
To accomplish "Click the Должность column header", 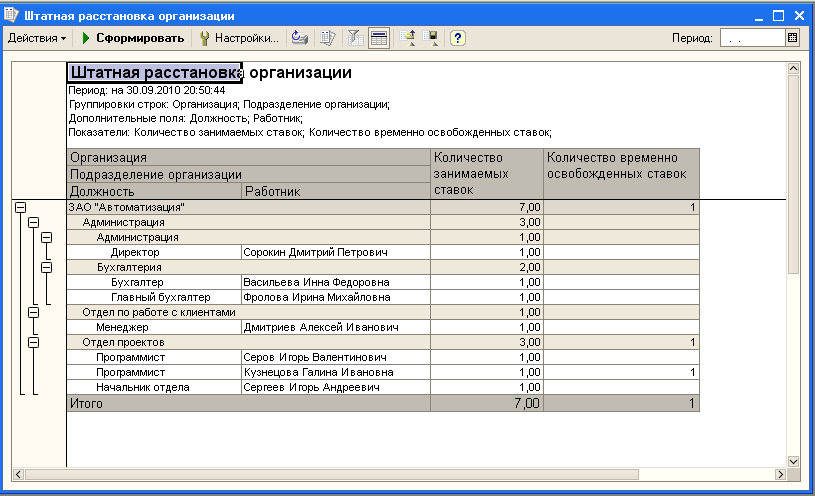I will (154, 191).
